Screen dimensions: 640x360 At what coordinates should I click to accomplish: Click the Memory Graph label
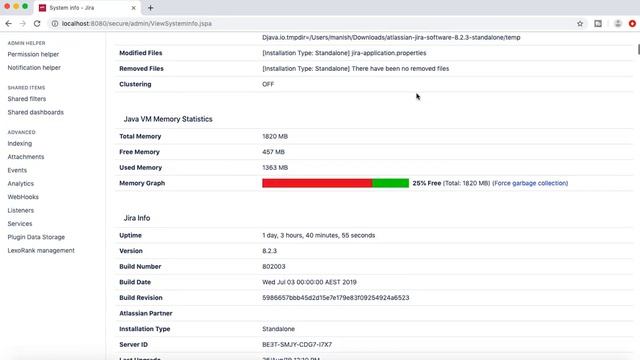pos(142,183)
